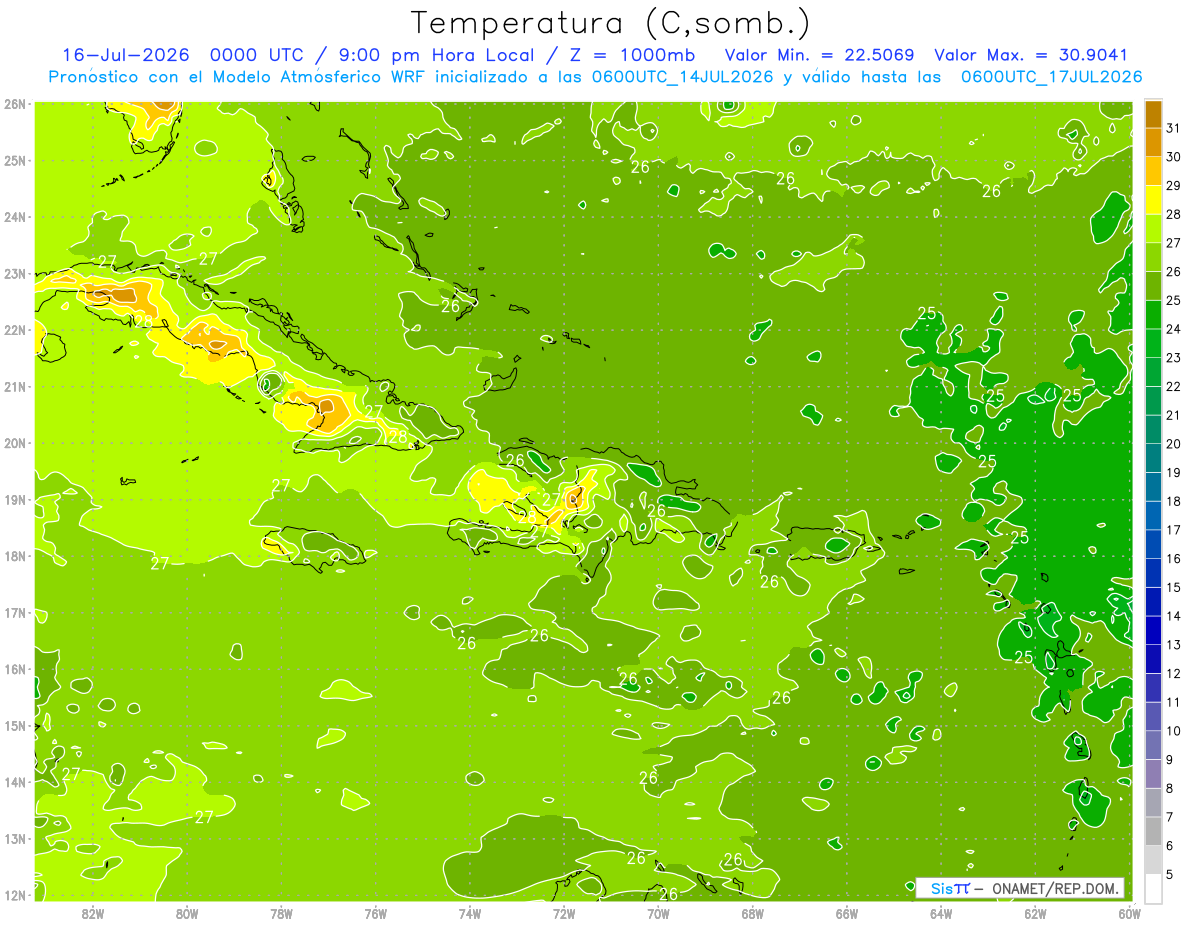Click the green legend swatch between 24 and 25
The image size is (1200, 927).
coord(1153,314)
